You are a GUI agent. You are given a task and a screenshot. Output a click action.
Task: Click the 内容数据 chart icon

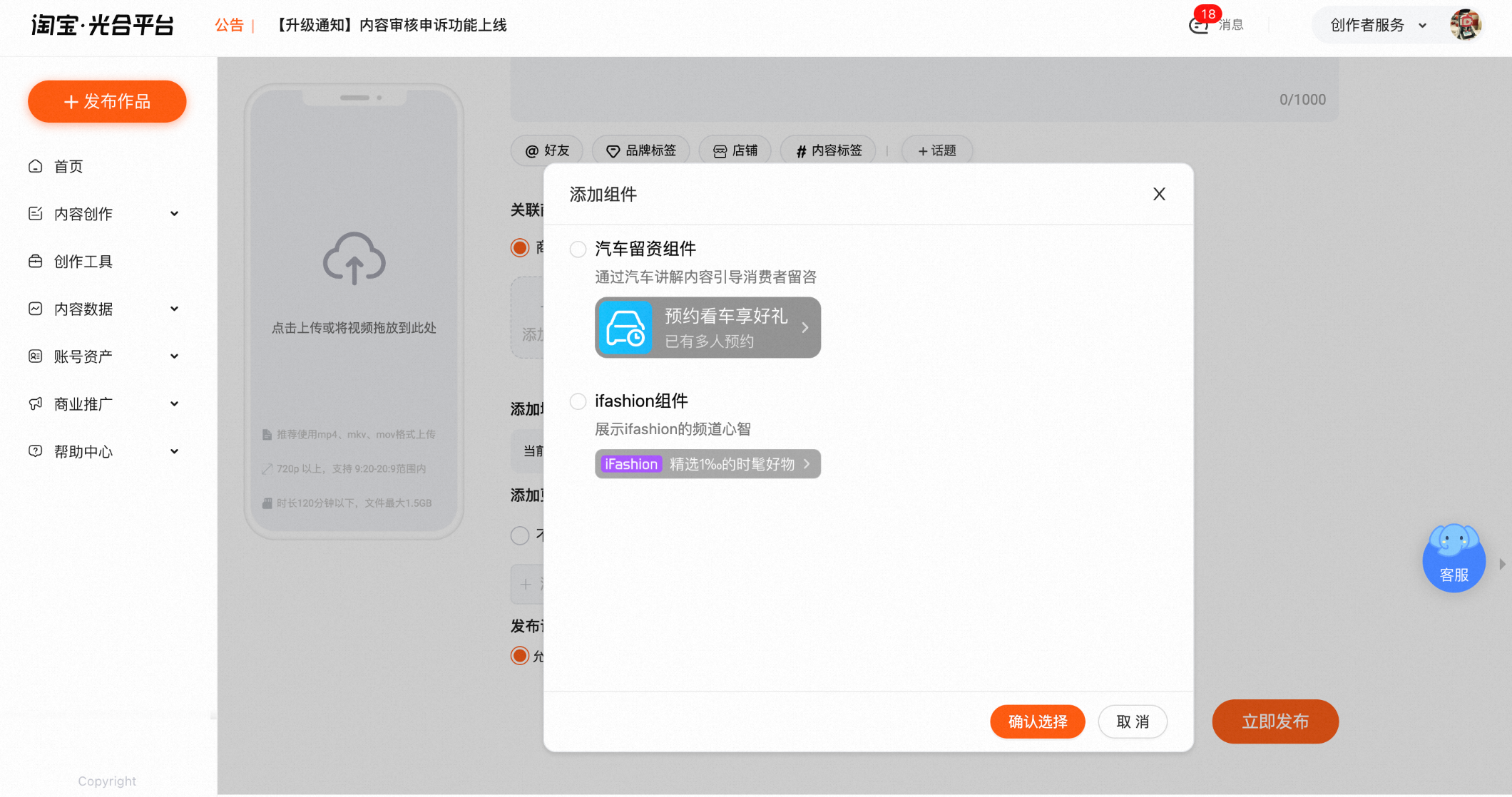point(35,309)
